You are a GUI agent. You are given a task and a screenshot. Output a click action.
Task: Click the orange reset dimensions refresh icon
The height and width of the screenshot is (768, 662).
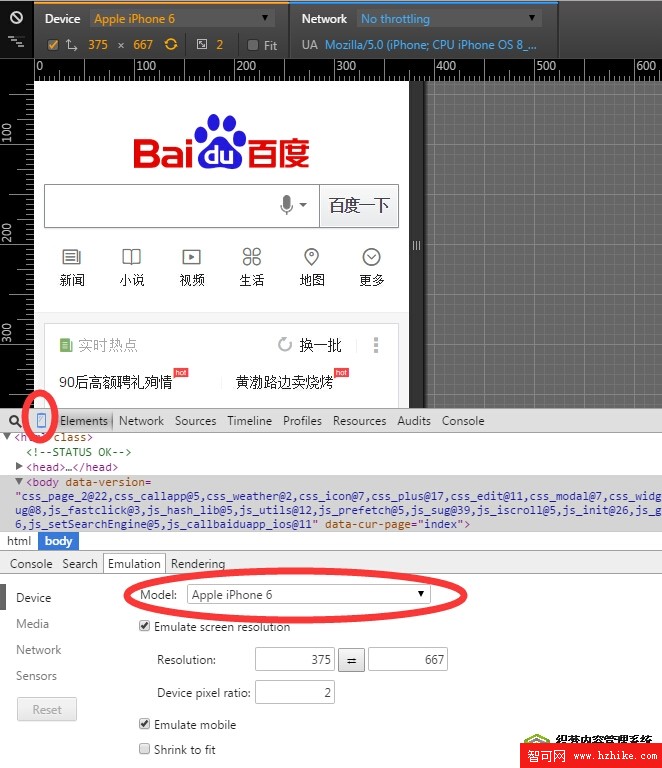171,45
